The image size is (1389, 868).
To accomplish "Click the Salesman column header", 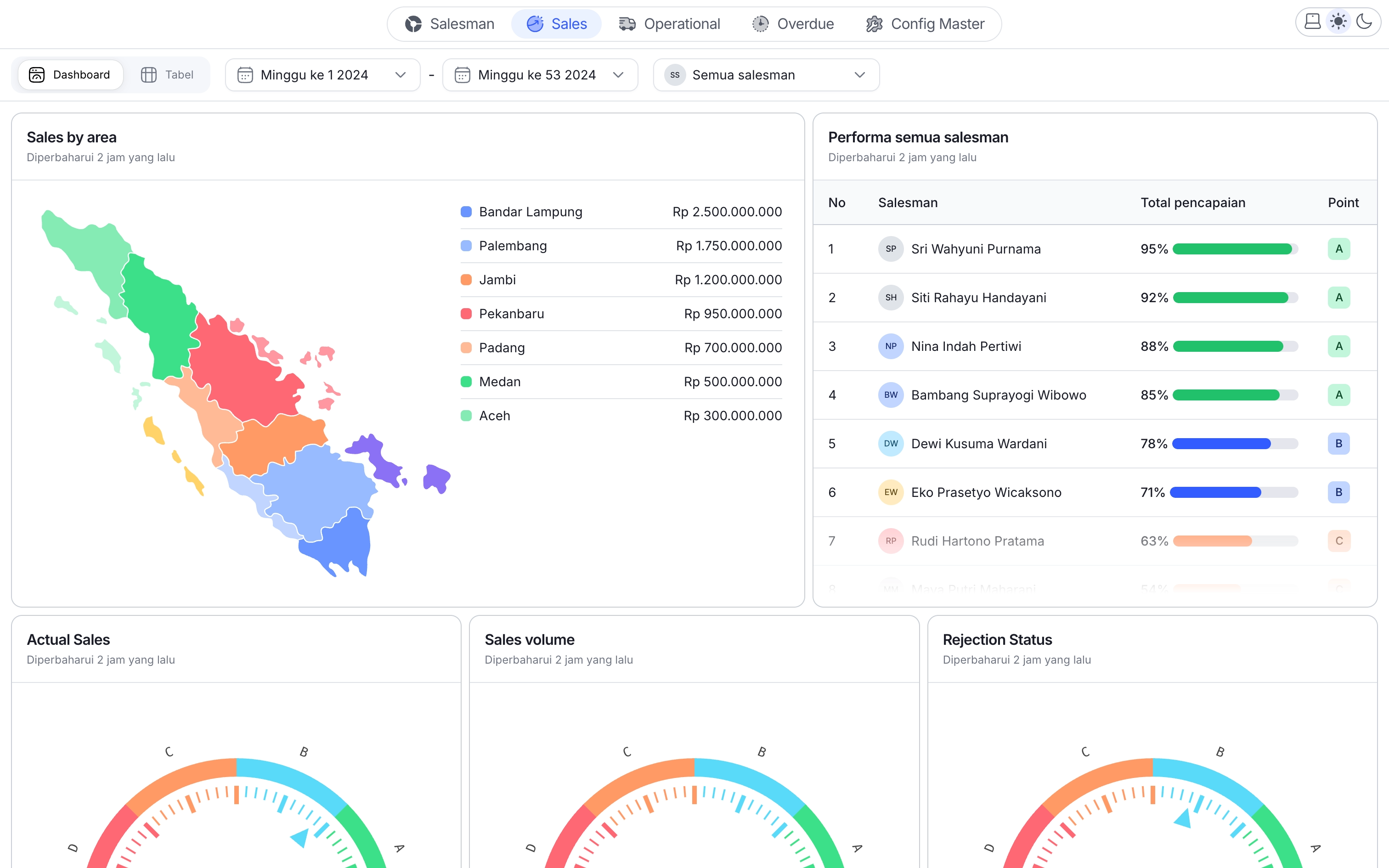I will click(x=908, y=203).
